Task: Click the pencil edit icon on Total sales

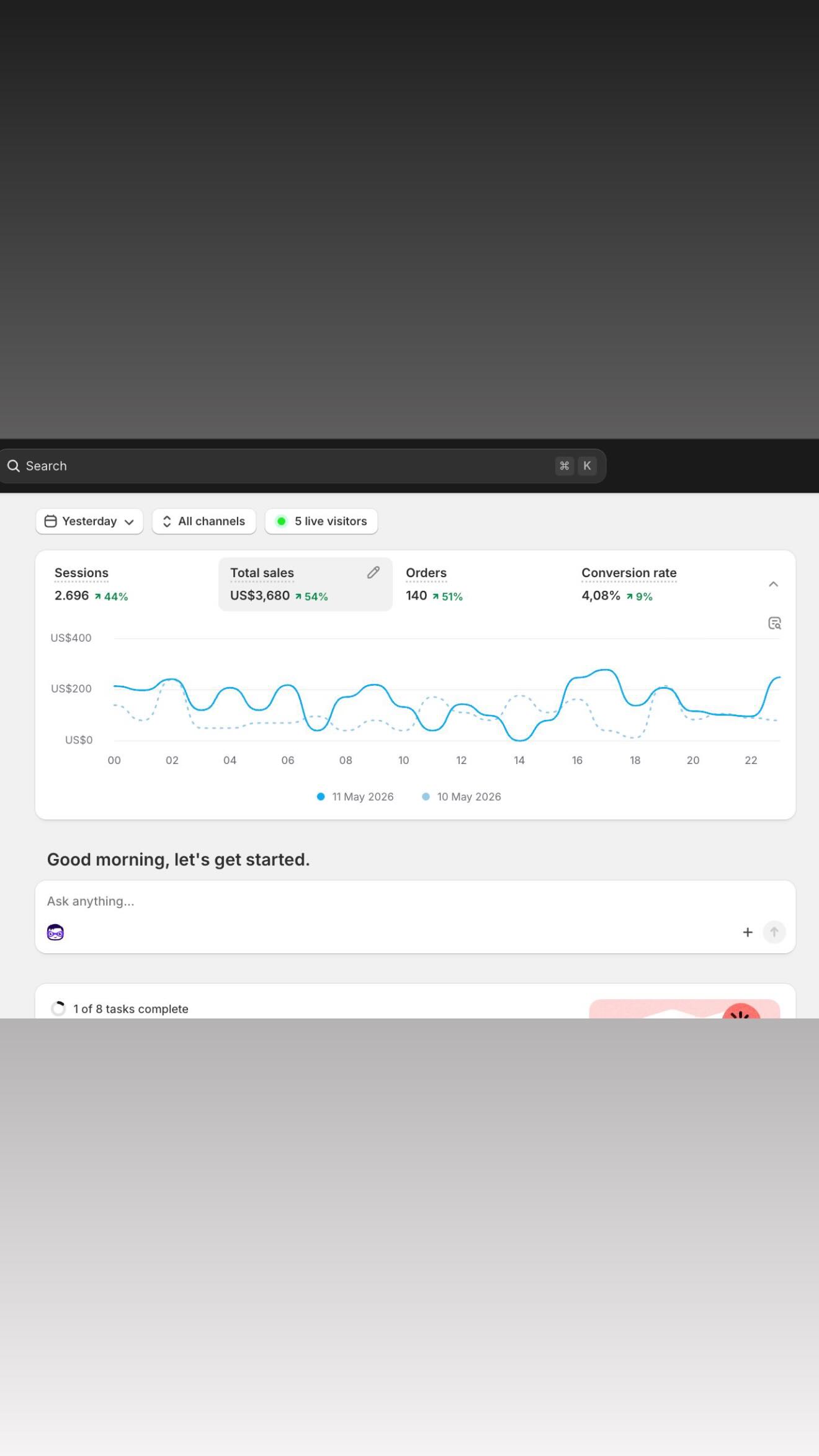Action: [x=373, y=572]
